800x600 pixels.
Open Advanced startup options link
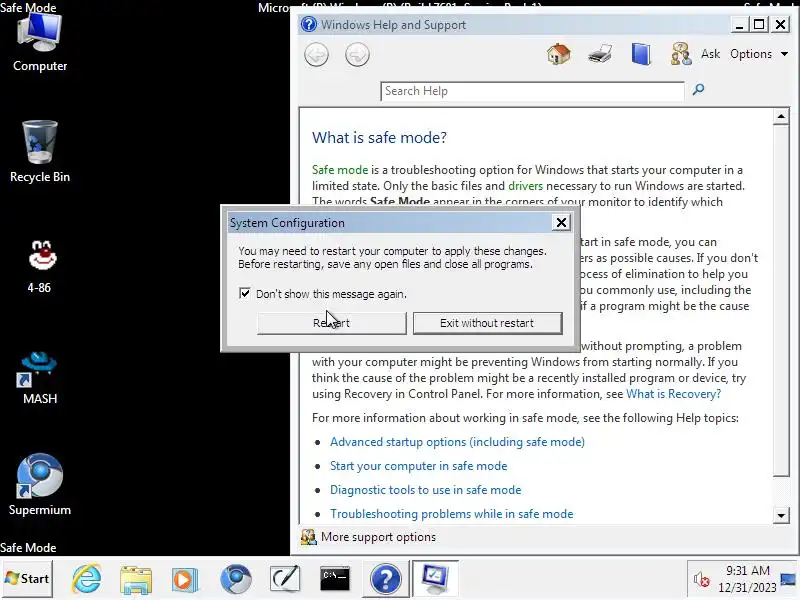457,442
